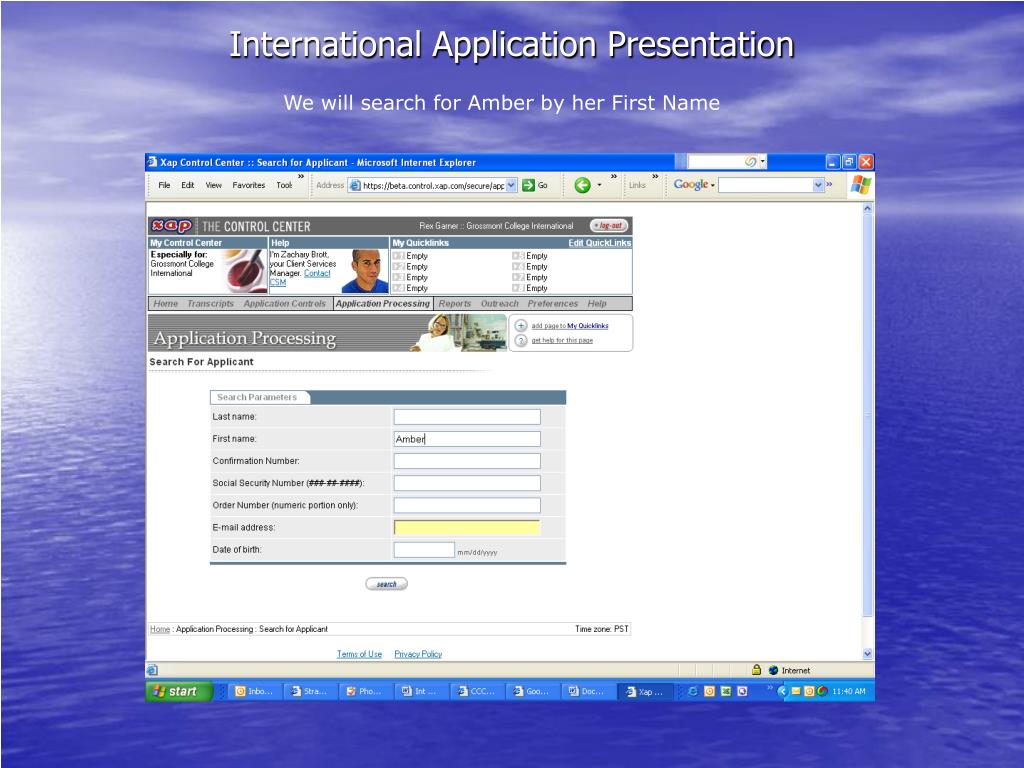Viewport: 1024px width, 768px height.
Task: Switch to the Doc... taskbar window
Action: pyautogui.click(x=587, y=691)
